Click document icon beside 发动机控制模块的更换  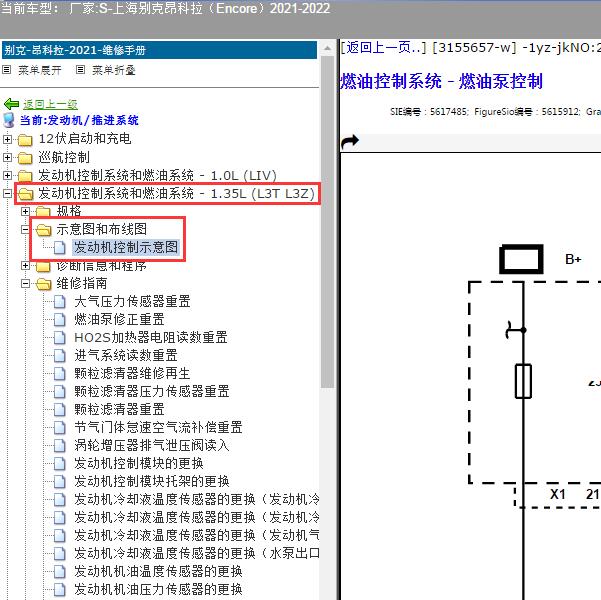59,464
